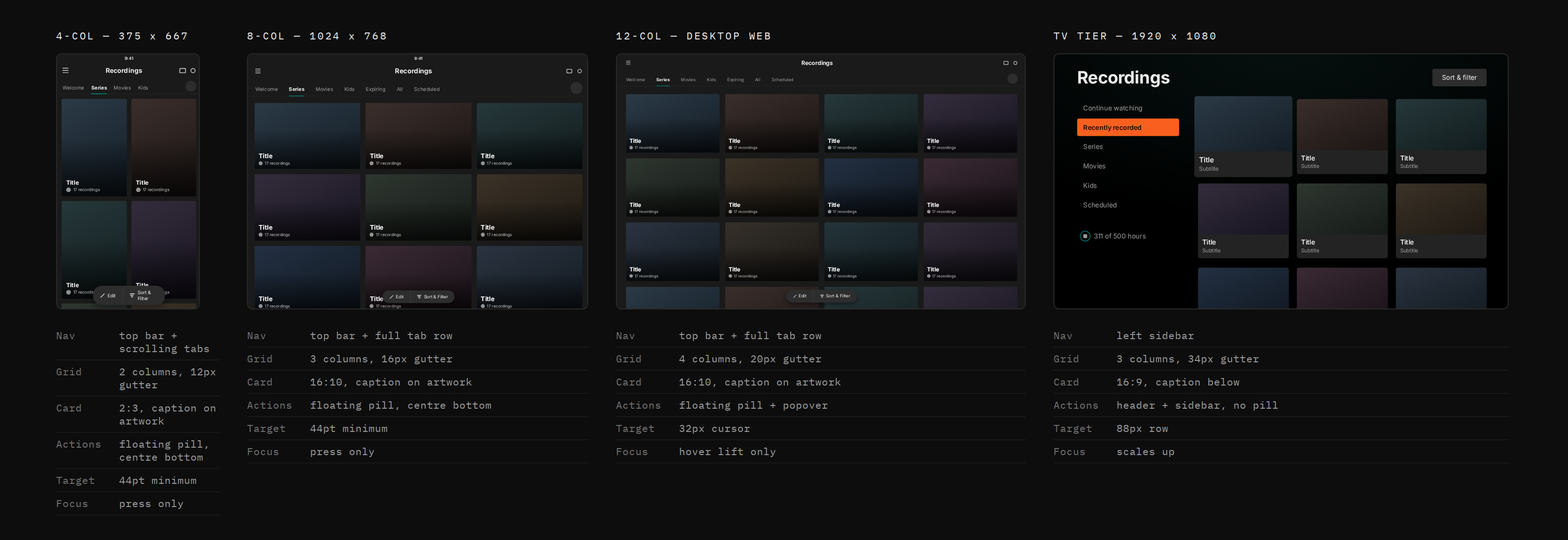Switch to the Scheduled tab in the 8-col frame

pos(427,90)
